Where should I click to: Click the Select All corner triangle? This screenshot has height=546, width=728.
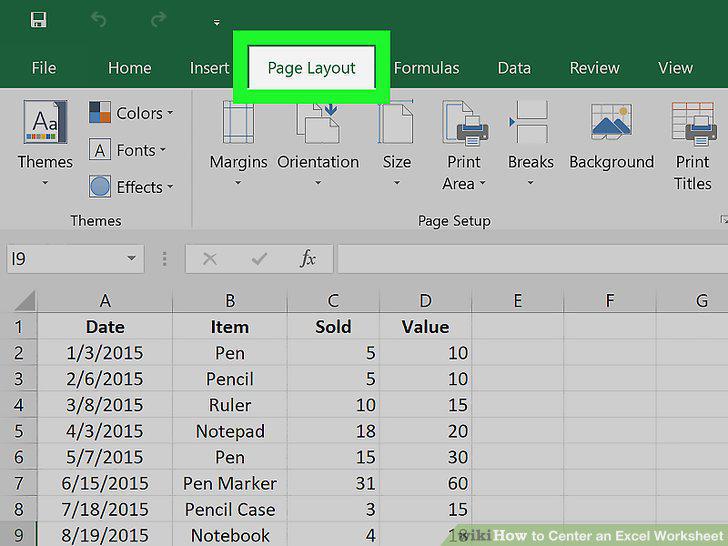click(x=25, y=300)
